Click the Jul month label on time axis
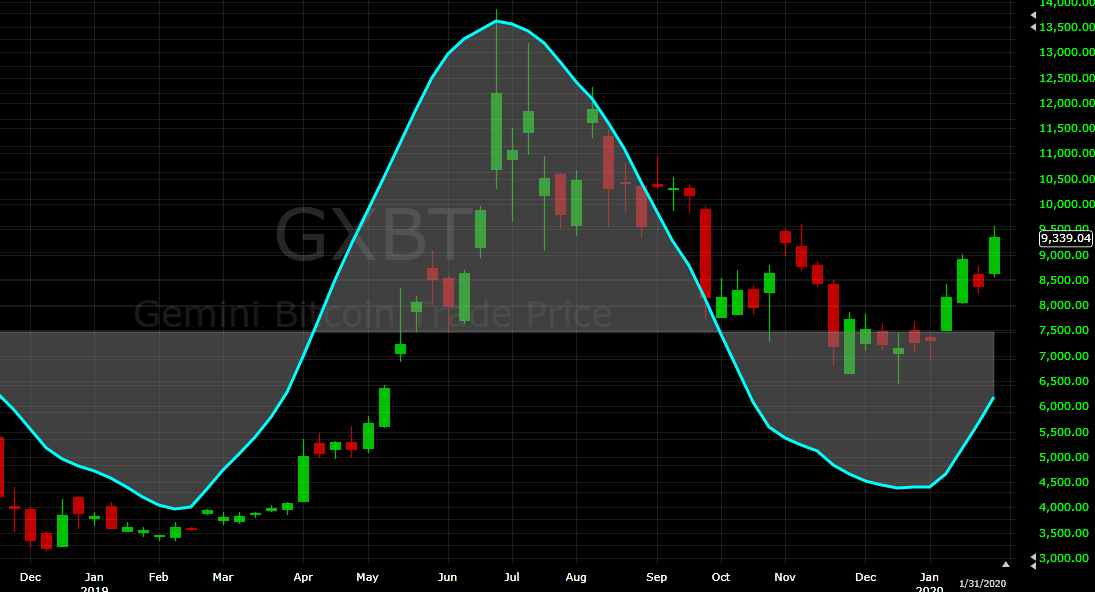 (512, 577)
